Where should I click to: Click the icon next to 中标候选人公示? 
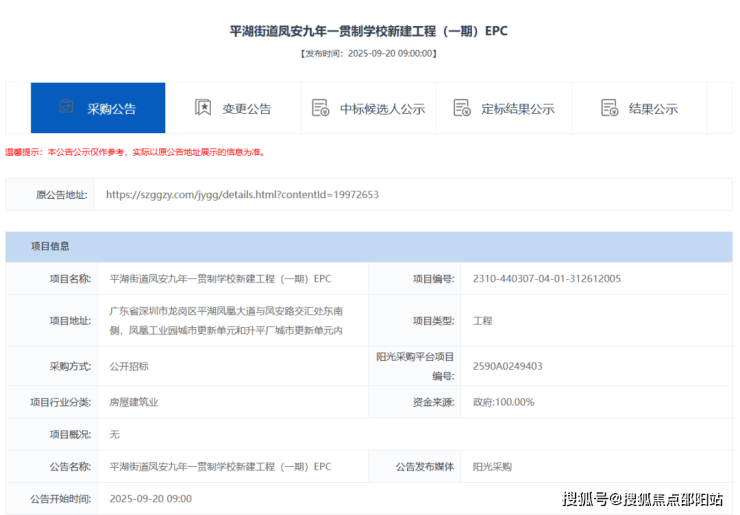(x=320, y=108)
